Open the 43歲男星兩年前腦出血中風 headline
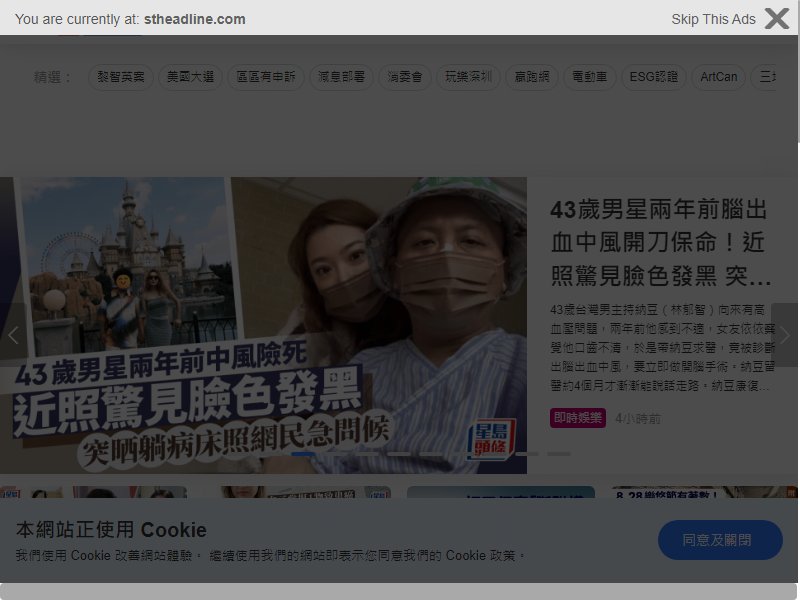Viewport: 800px width, 600px height. point(660,243)
